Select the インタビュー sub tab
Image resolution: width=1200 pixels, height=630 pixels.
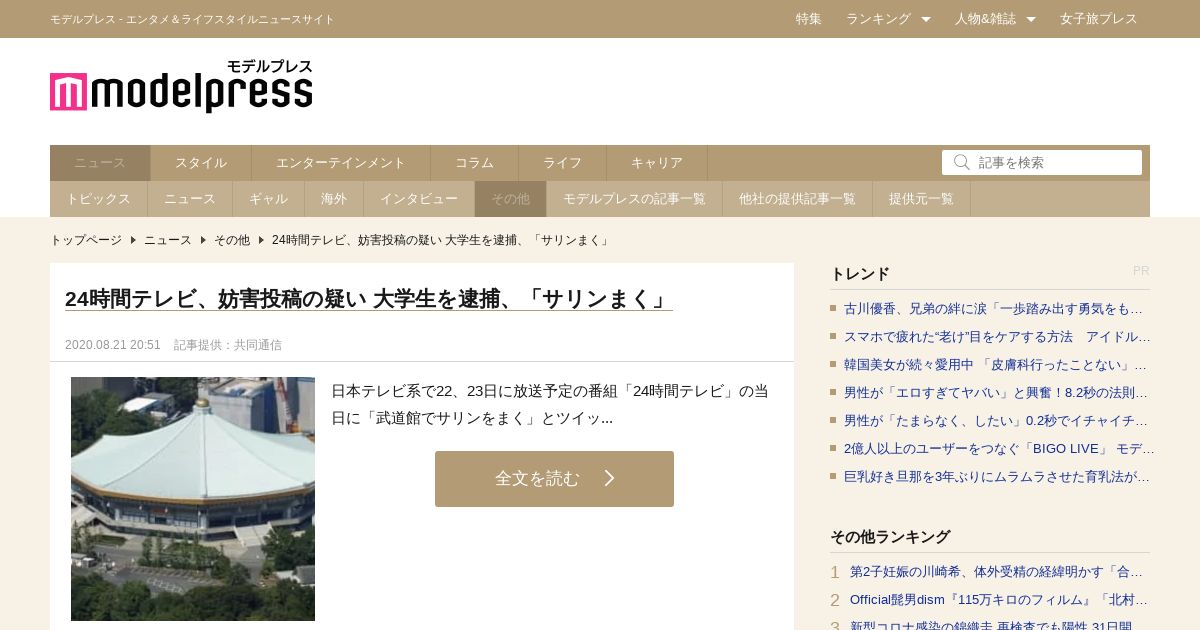tap(419, 199)
